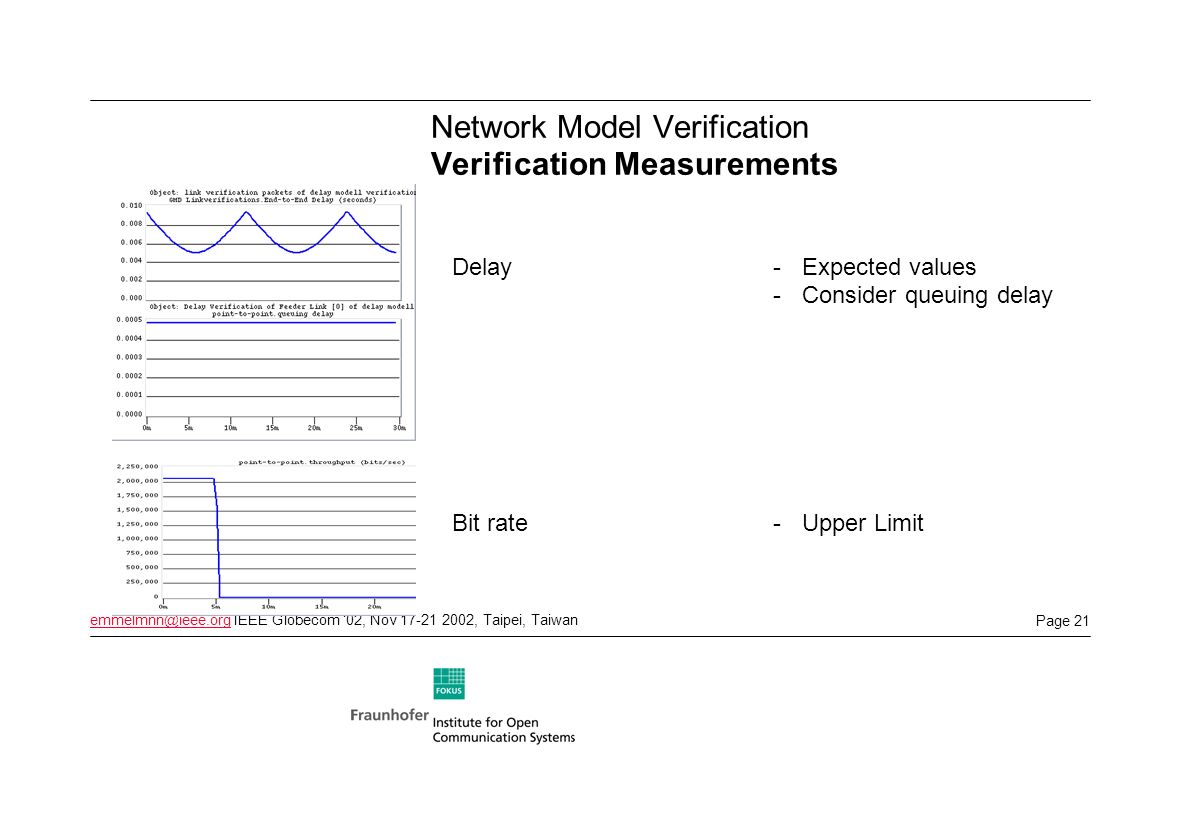The image size is (1188, 840).
Task: Click 'Institute for Open Communication Systems' text
Action: pyautogui.click(x=504, y=729)
